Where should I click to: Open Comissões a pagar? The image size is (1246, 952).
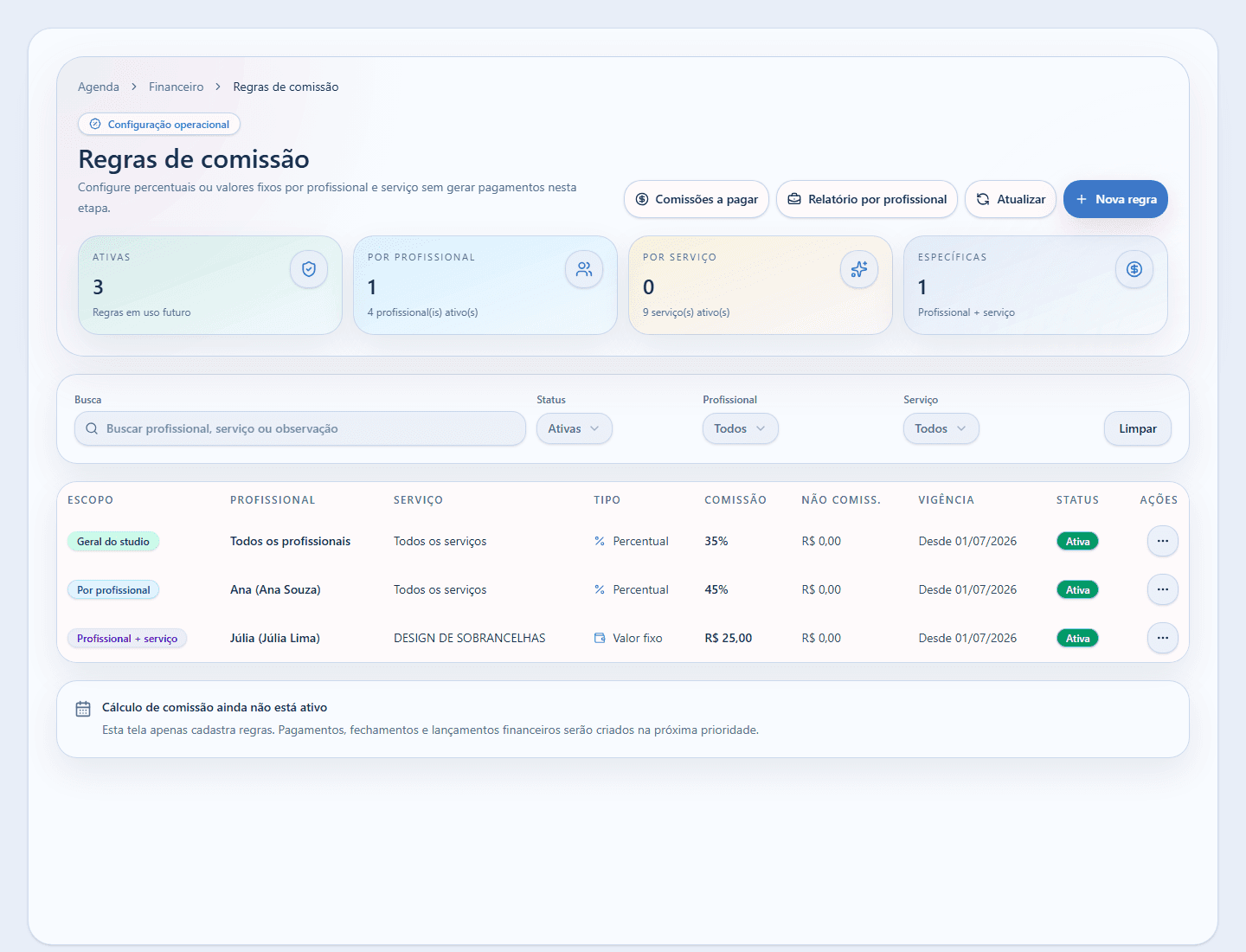click(697, 199)
